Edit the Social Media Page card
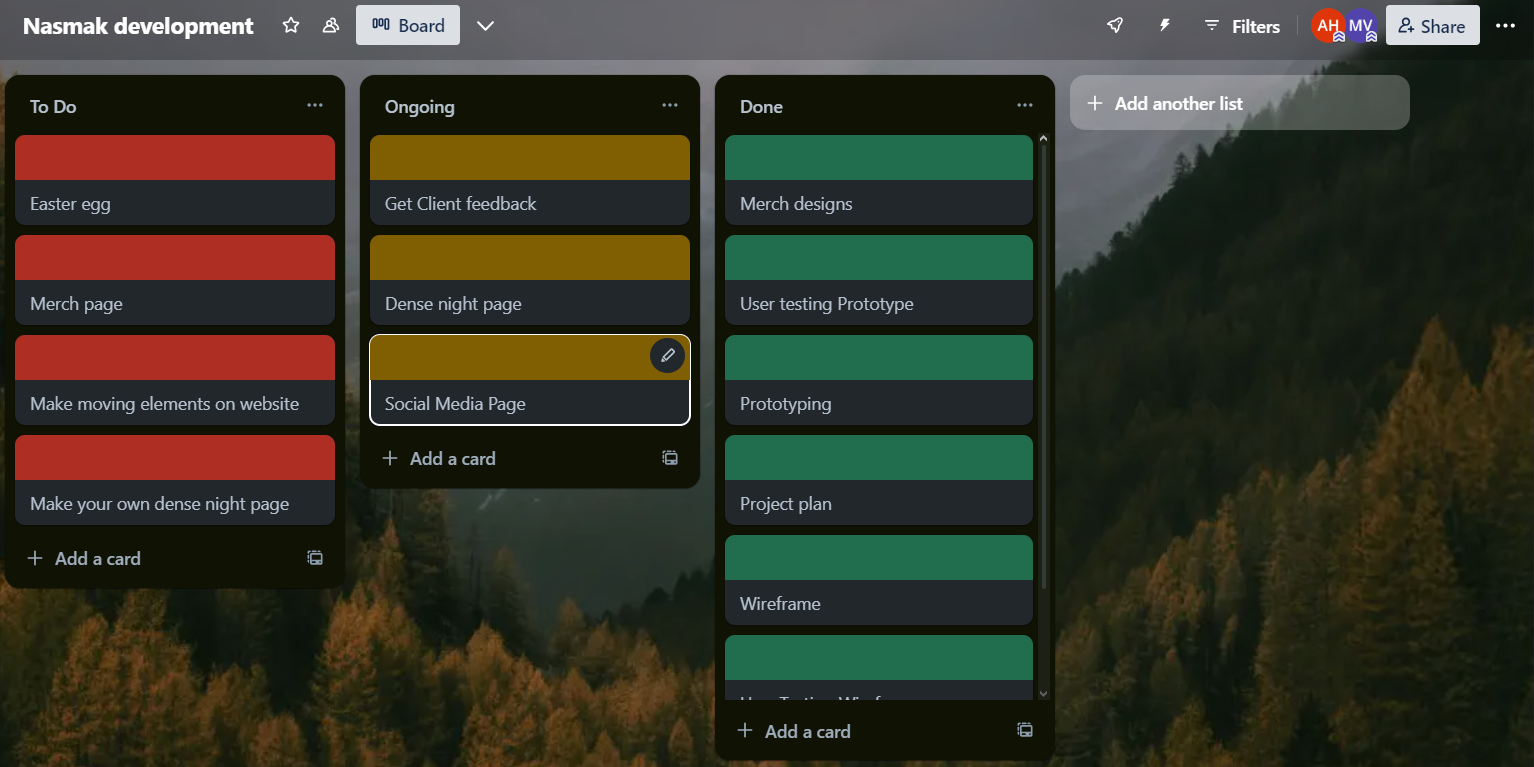 click(668, 355)
